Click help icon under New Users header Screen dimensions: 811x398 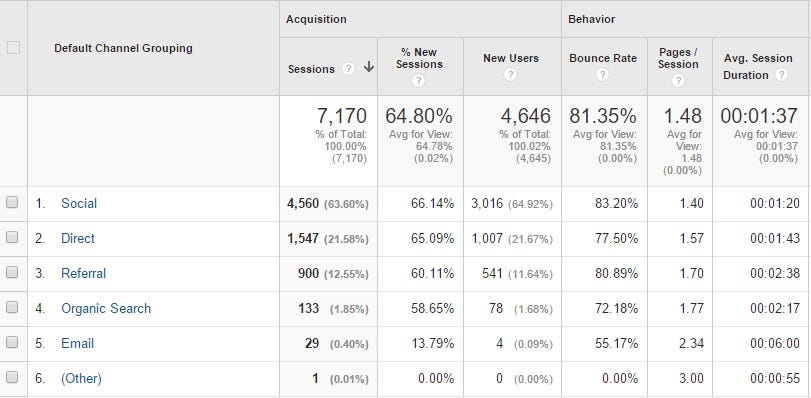tap(510, 75)
